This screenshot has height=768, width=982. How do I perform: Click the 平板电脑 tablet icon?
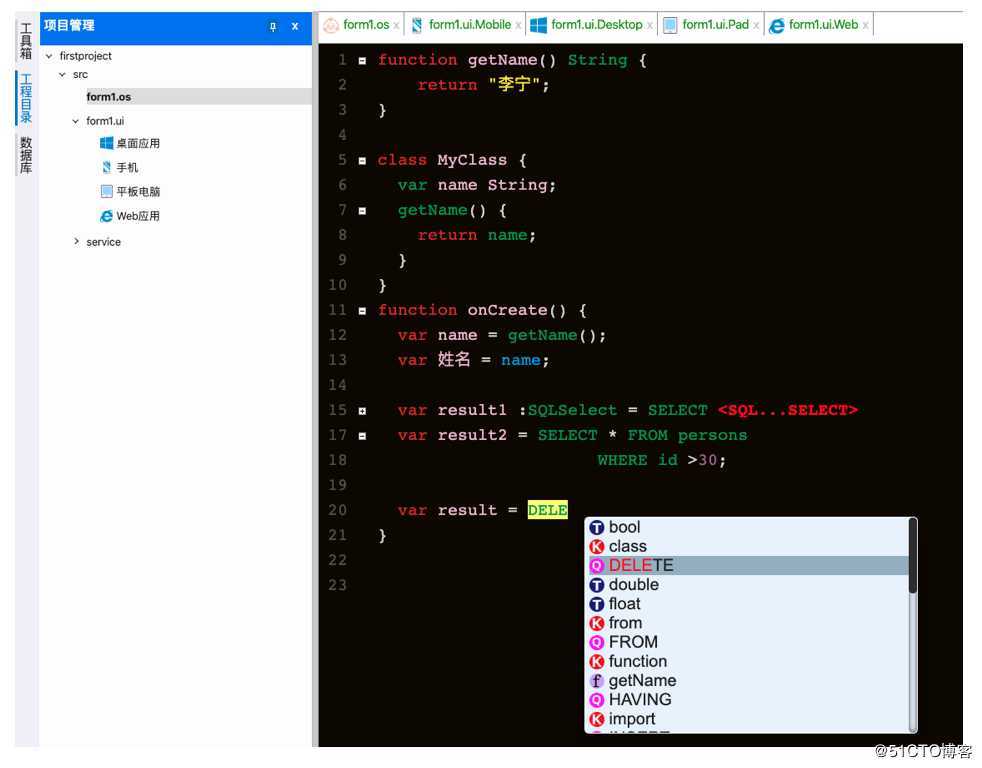pos(106,191)
